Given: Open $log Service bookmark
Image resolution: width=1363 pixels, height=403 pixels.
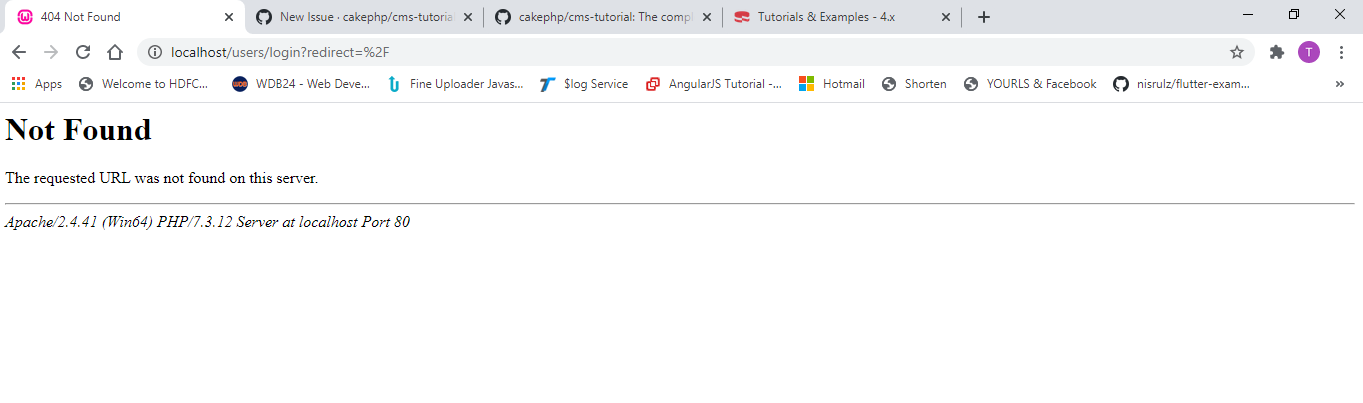Looking at the screenshot, I should [x=584, y=84].
